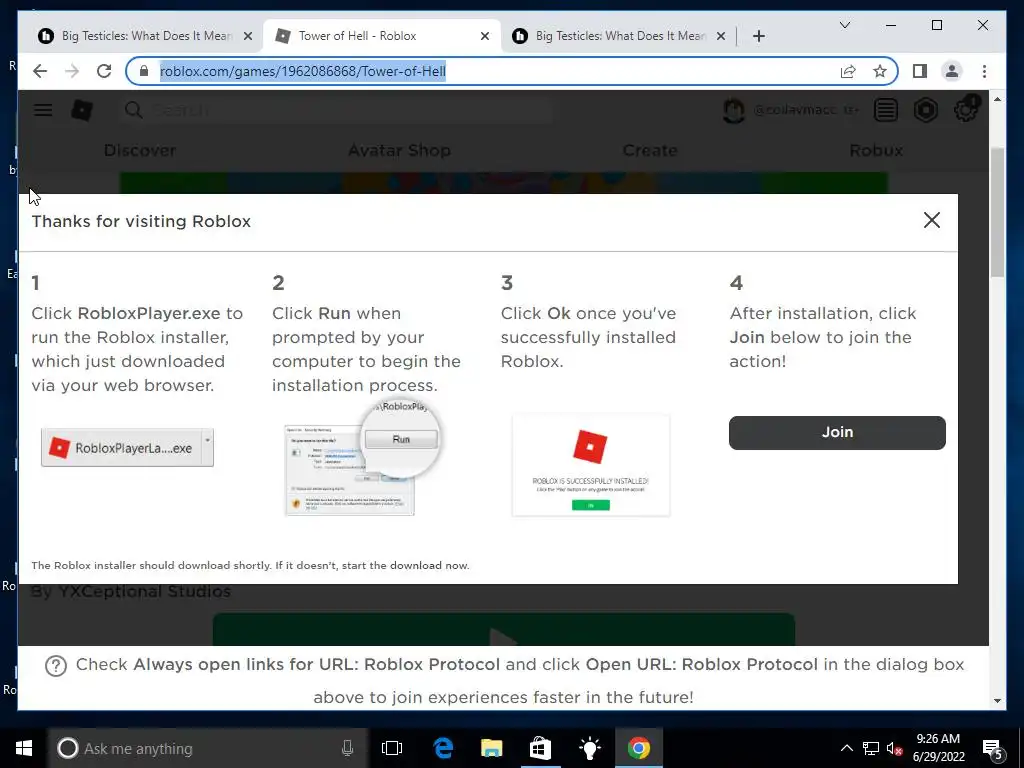Open Task View
1024x768 pixels.
coord(392,748)
